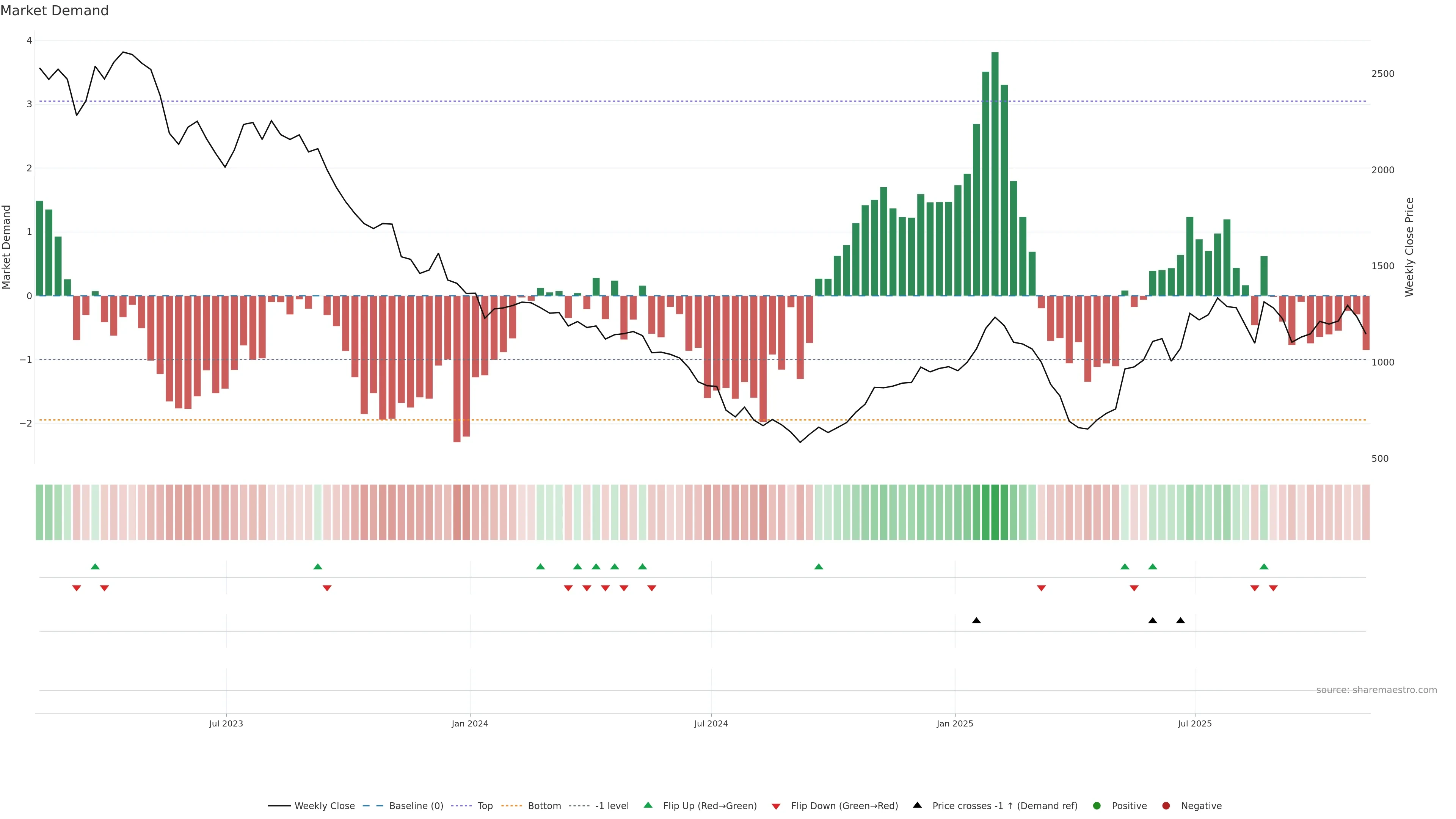Screen dimensions: 1456x819
Task: Click the Jul 2025 x-axis label
Action: click(x=1194, y=724)
